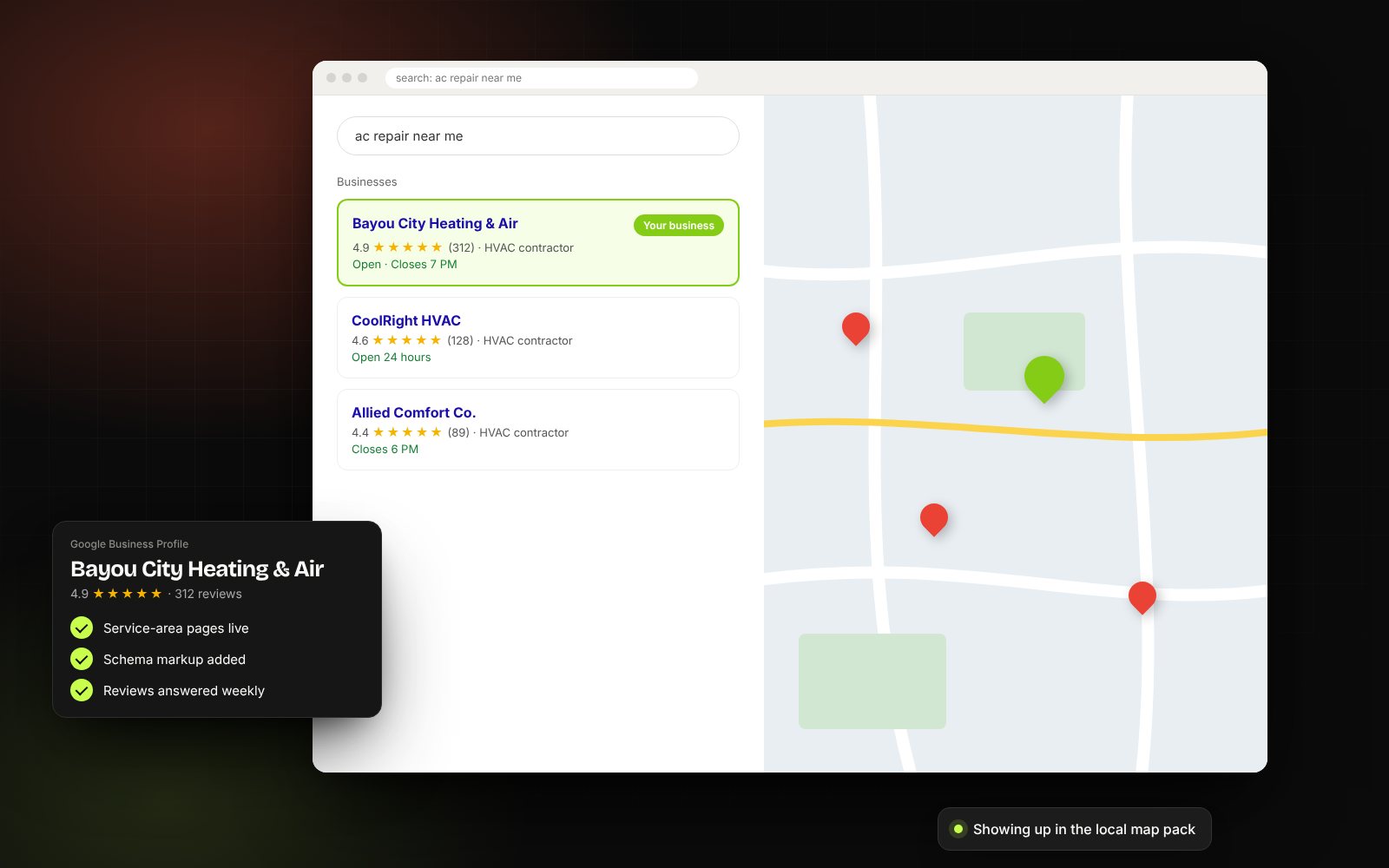Image resolution: width=1389 pixels, height=868 pixels.
Task: Click '(128) · HVAC contractor' text
Action: click(x=510, y=340)
